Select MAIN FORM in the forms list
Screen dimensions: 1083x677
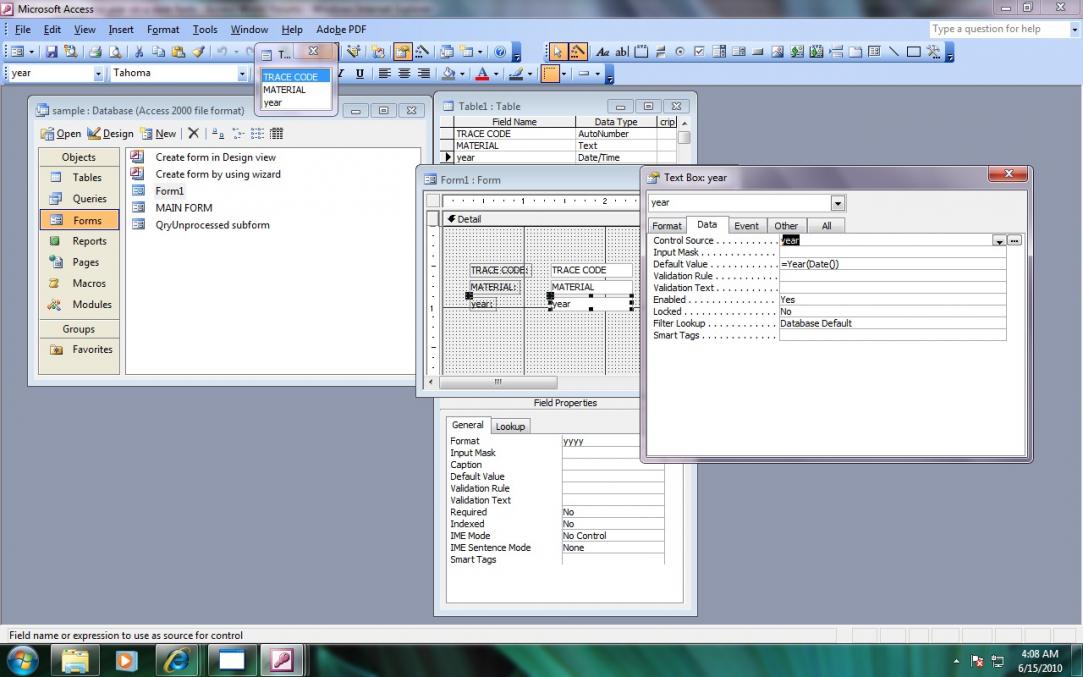pos(184,208)
